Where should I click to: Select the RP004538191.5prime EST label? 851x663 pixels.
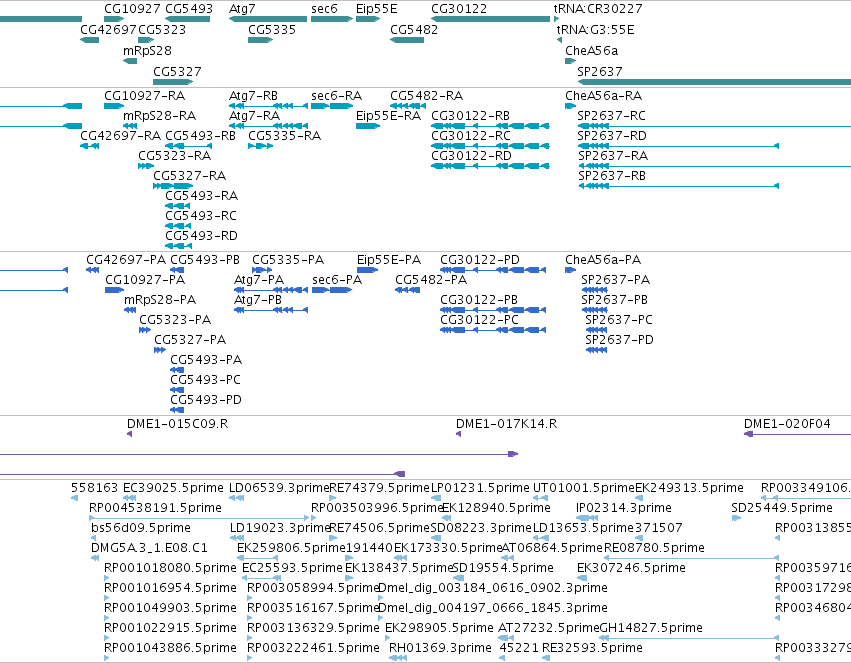pyautogui.click(x=155, y=508)
